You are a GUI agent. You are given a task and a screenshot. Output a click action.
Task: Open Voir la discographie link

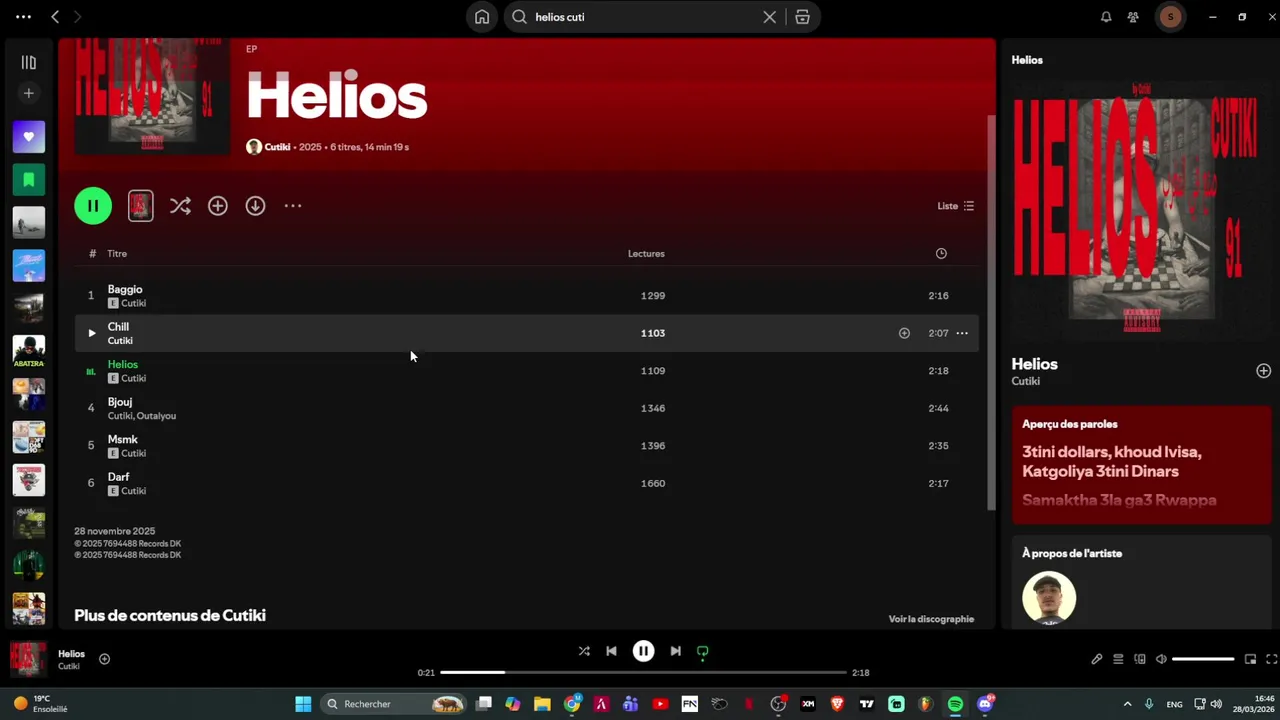(x=931, y=619)
